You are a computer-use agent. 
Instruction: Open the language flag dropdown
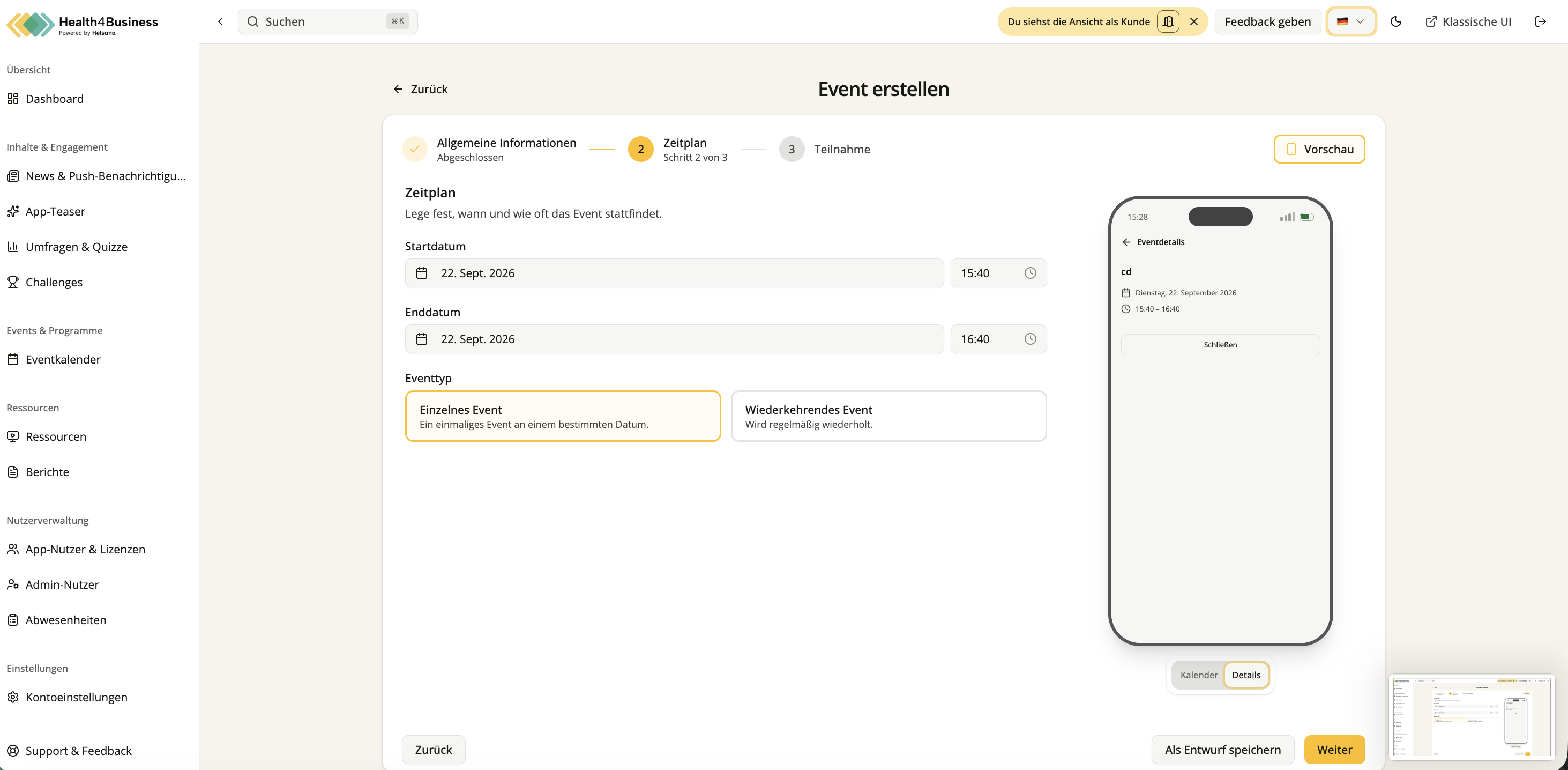click(1350, 22)
